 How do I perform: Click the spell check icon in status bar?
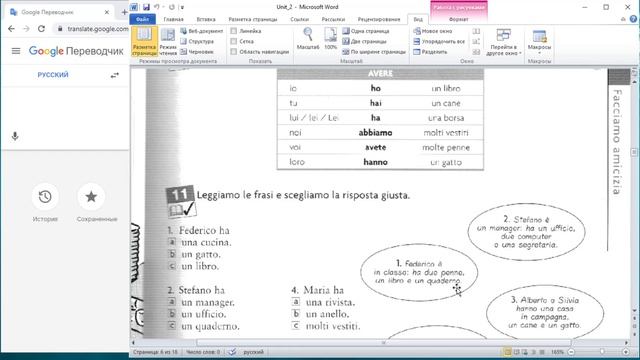[x=232, y=352]
